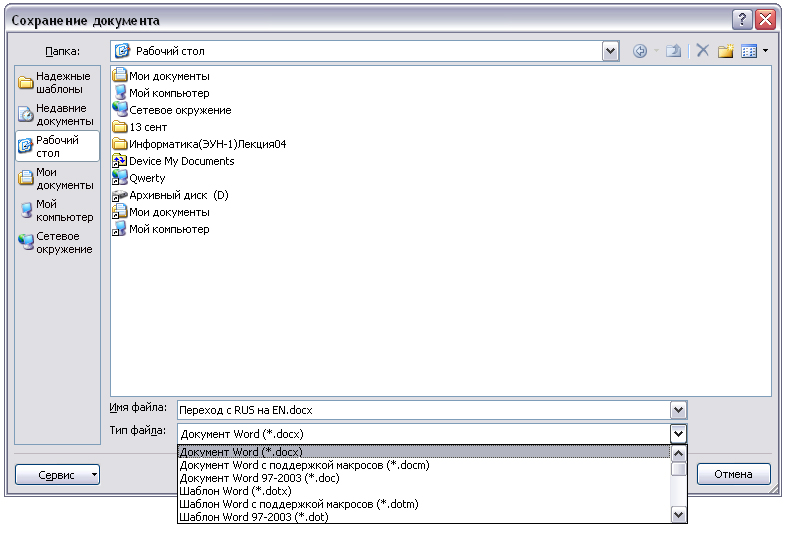Click the Отмена button
Image resolution: width=790 pixels, height=544 pixels.
click(x=734, y=474)
